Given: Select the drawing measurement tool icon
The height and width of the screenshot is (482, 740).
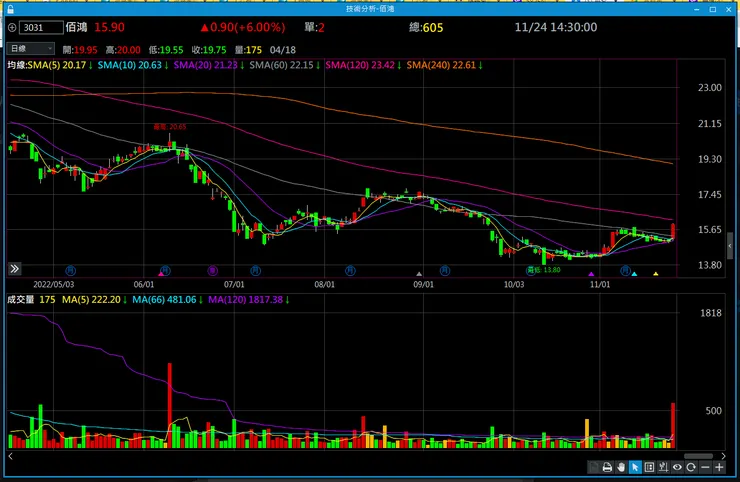Looking at the screenshot, I should (x=663, y=467).
